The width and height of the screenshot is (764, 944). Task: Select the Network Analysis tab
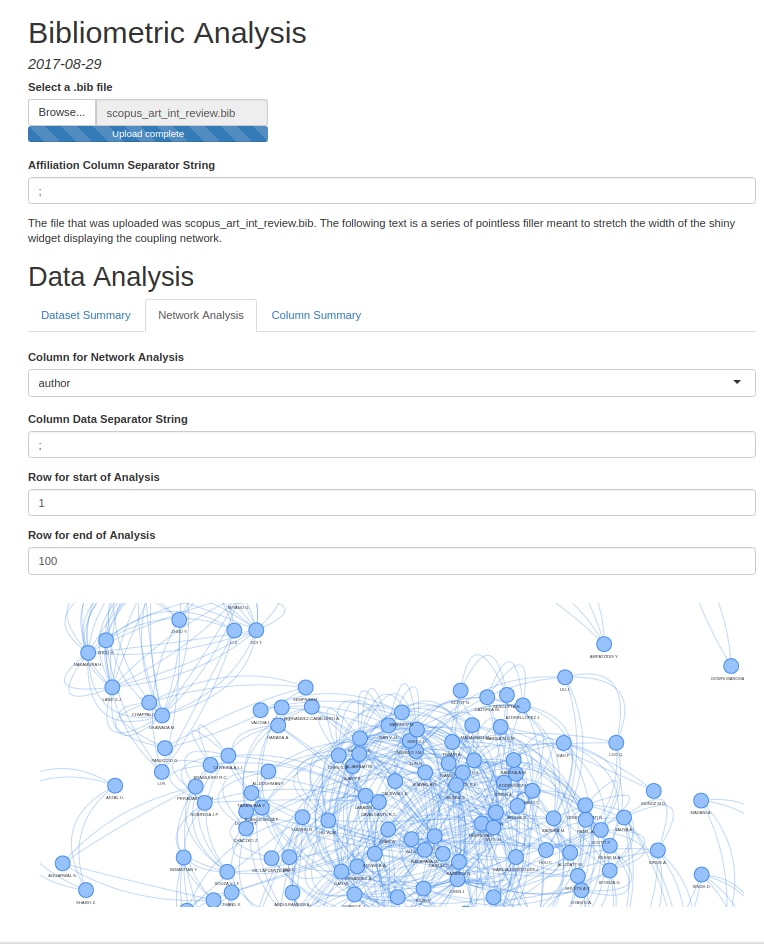tap(201, 315)
